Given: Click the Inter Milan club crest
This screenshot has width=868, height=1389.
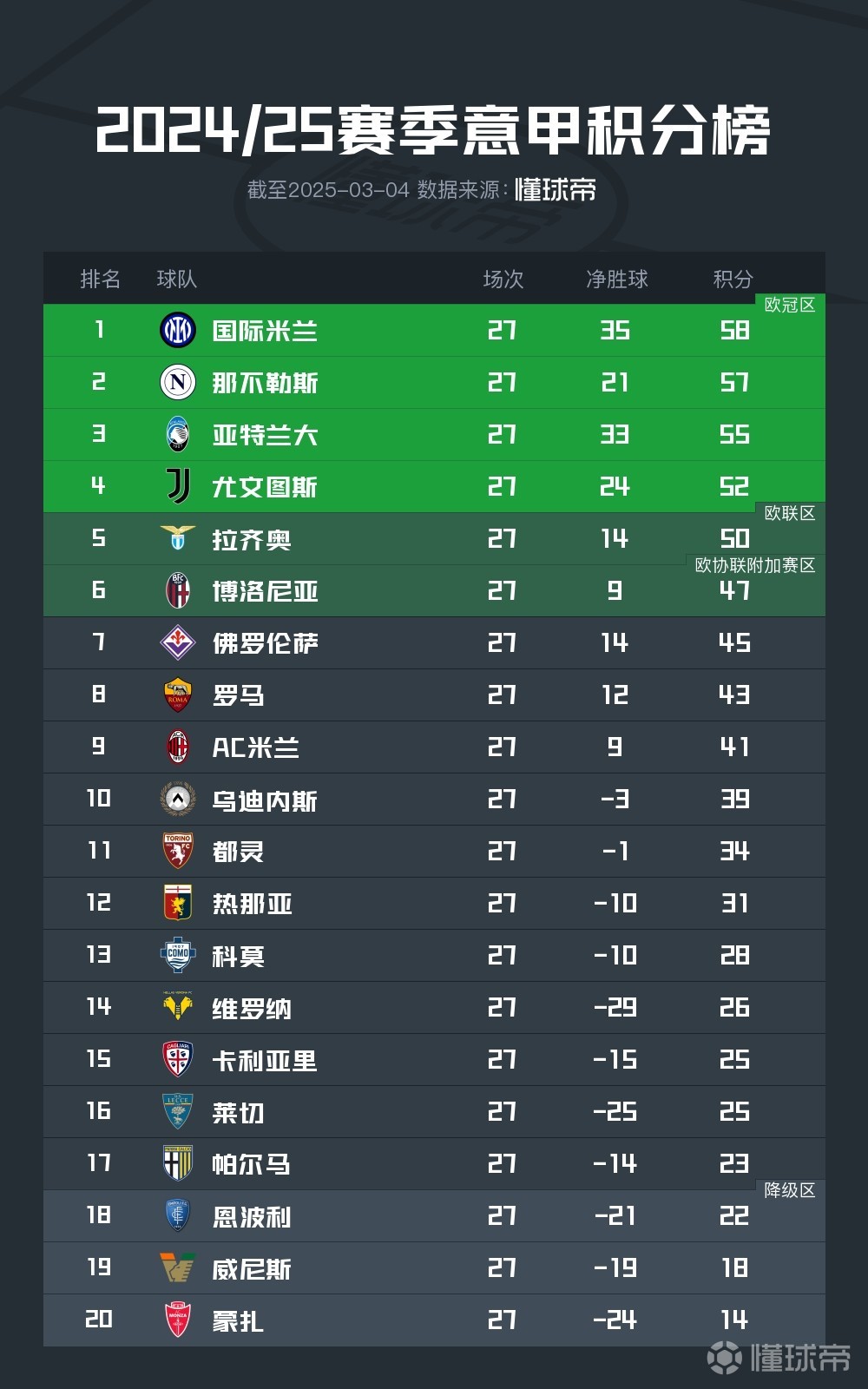Looking at the screenshot, I should click(x=178, y=330).
